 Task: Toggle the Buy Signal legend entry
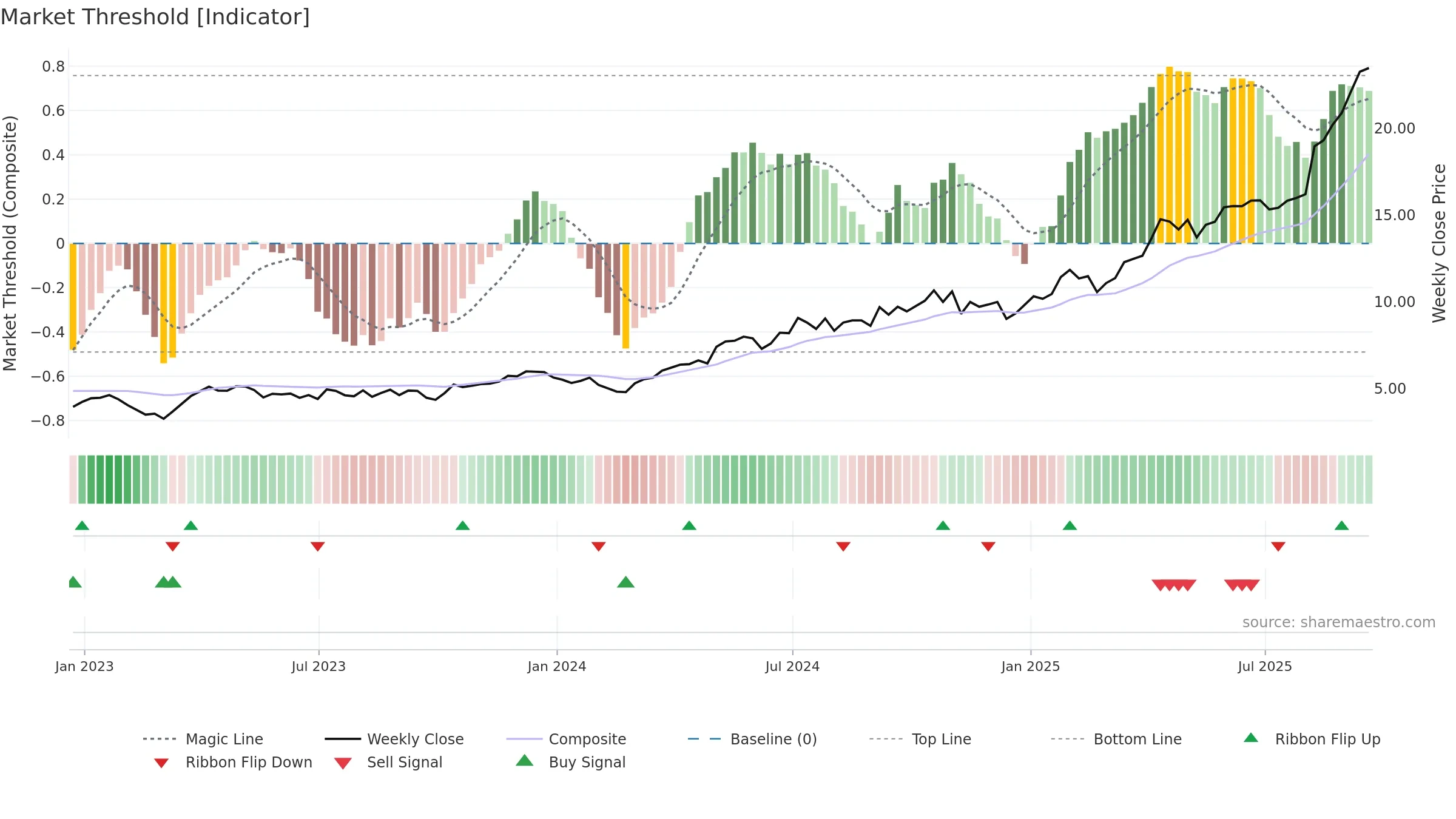point(570,762)
